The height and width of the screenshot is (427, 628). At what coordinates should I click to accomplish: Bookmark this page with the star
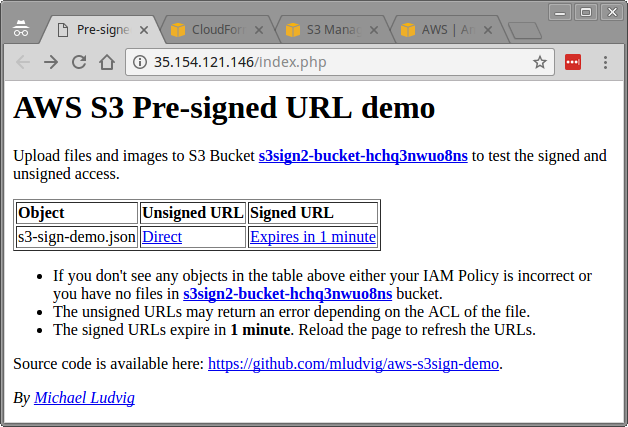pos(539,62)
